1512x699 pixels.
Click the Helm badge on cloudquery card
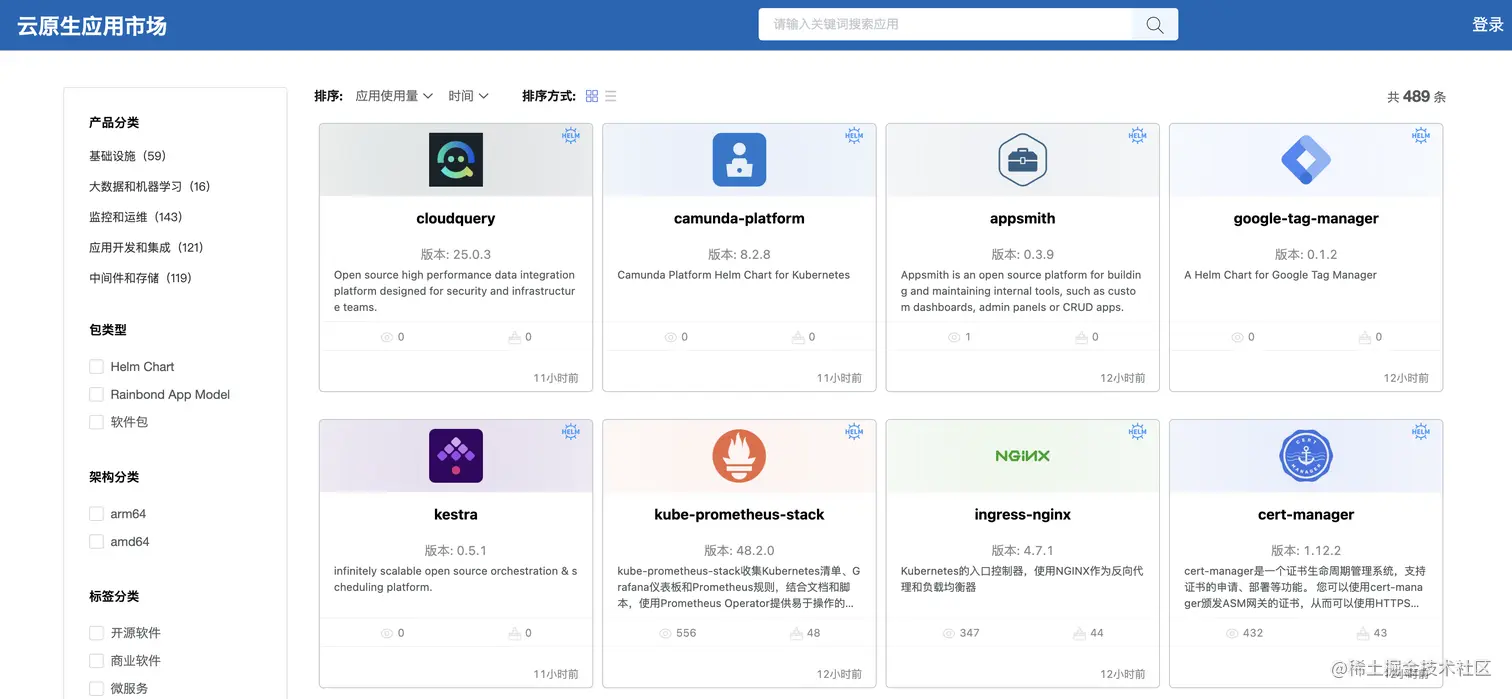click(571, 136)
